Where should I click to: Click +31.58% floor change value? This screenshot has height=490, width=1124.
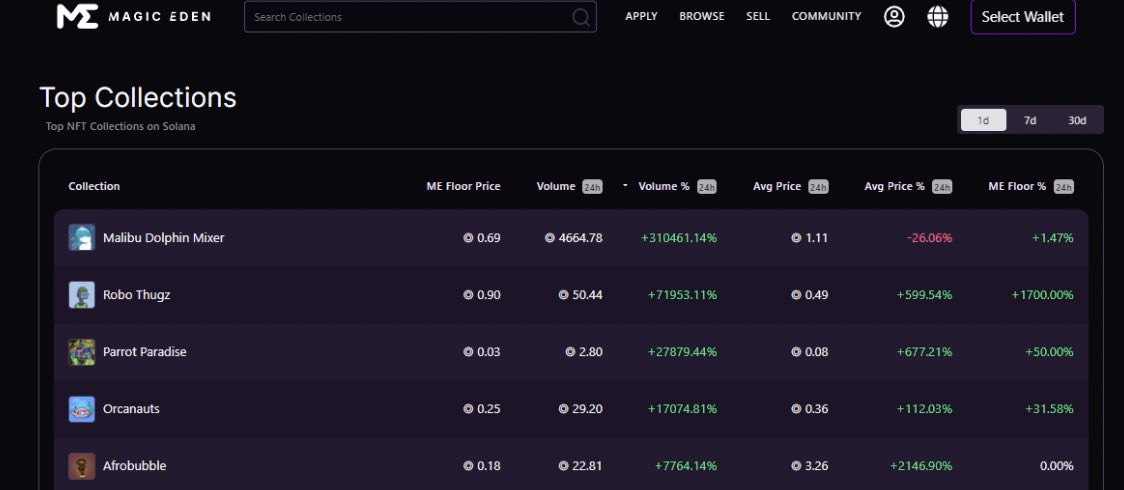point(1049,409)
